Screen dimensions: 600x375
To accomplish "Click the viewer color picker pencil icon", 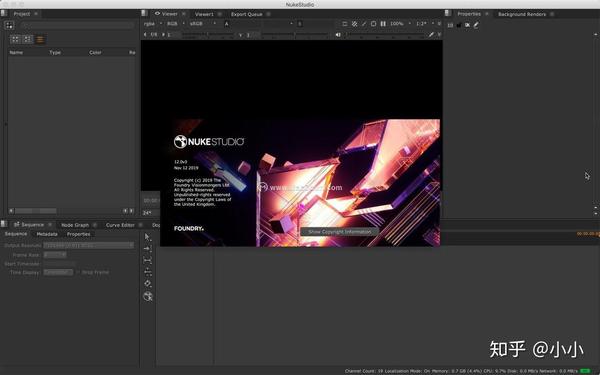I will 431,35.
